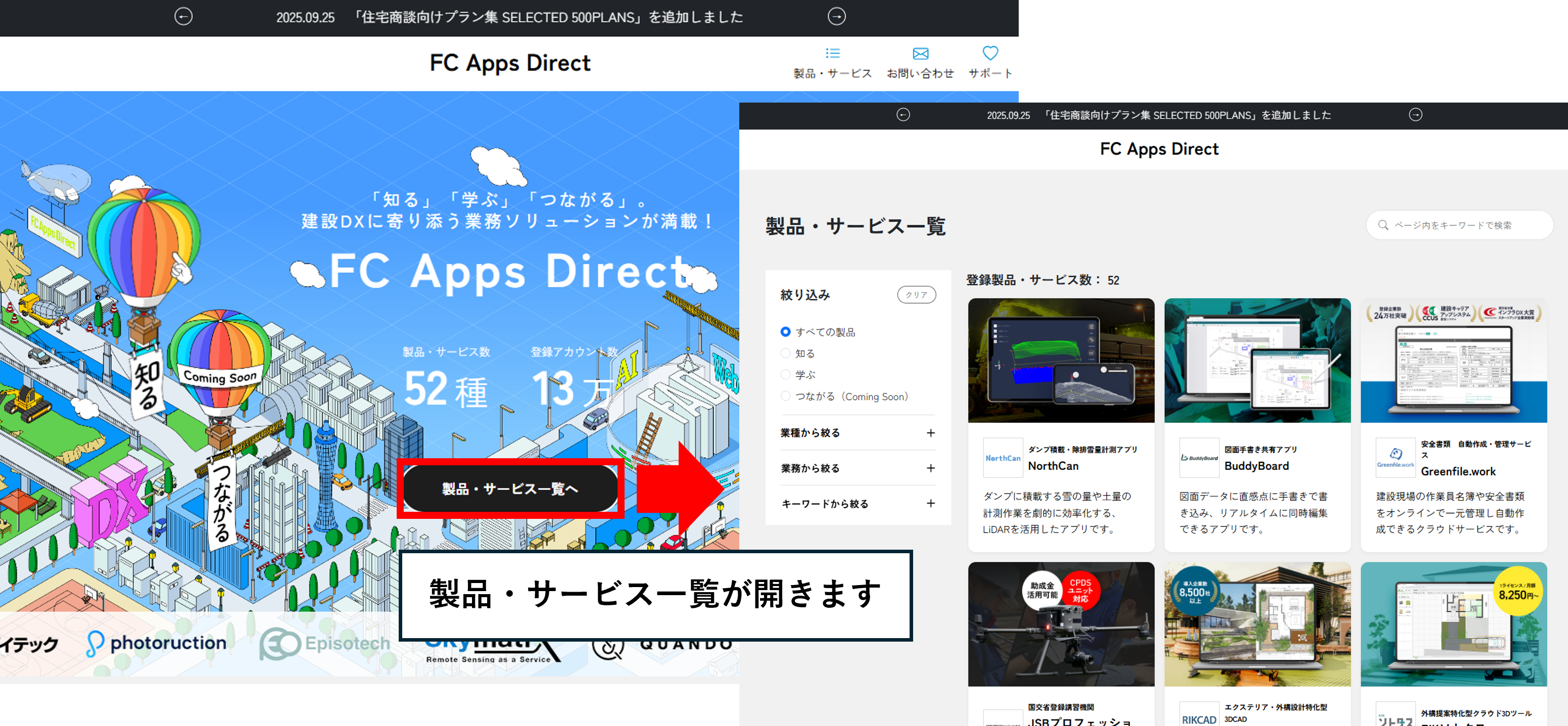Click the 製品・サービス list icon
The height and width of the screenshot is (726, 1568).
click(x=832, y=54)
